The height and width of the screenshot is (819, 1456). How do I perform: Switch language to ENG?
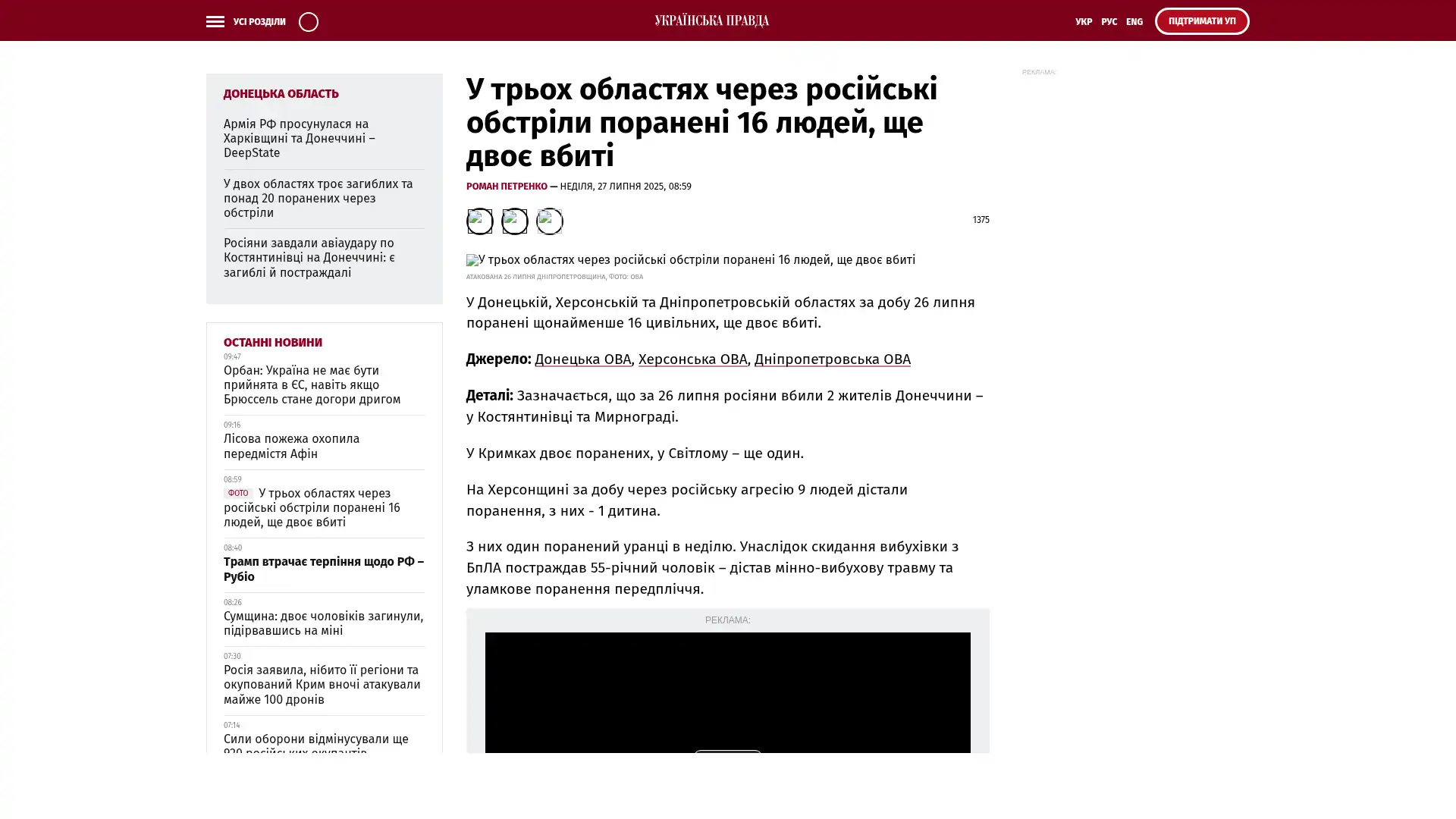point(1134,22)
